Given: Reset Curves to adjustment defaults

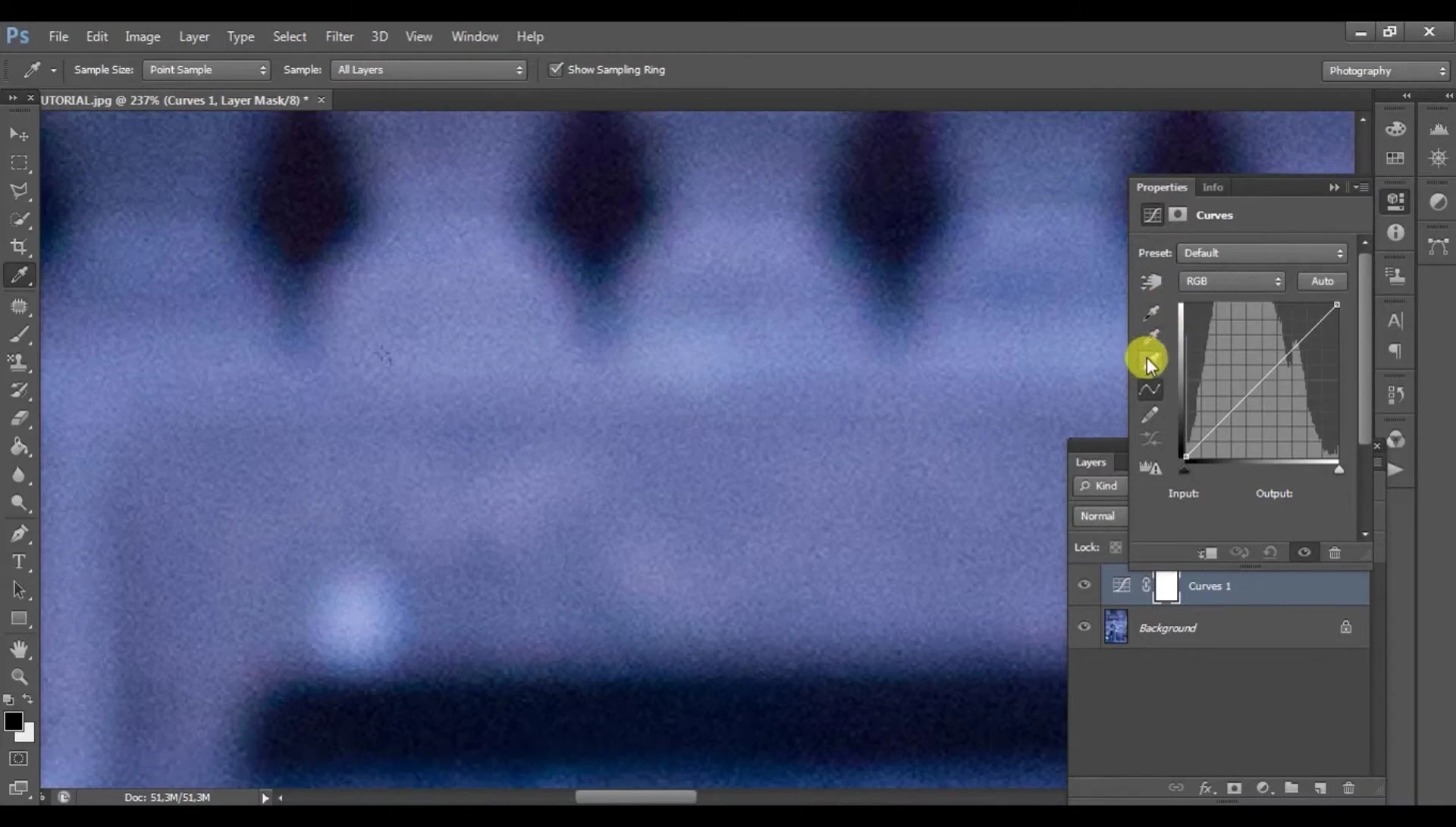Looking at the screenshot, I should (1270, 552).
